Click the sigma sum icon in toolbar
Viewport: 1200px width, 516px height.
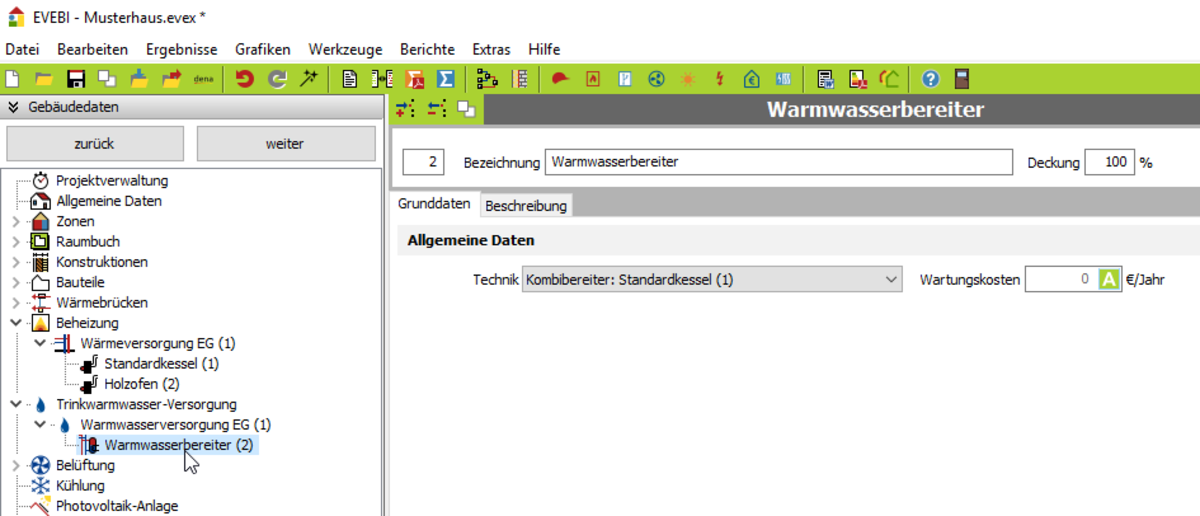pyautogui.click(x=446, y=79)
